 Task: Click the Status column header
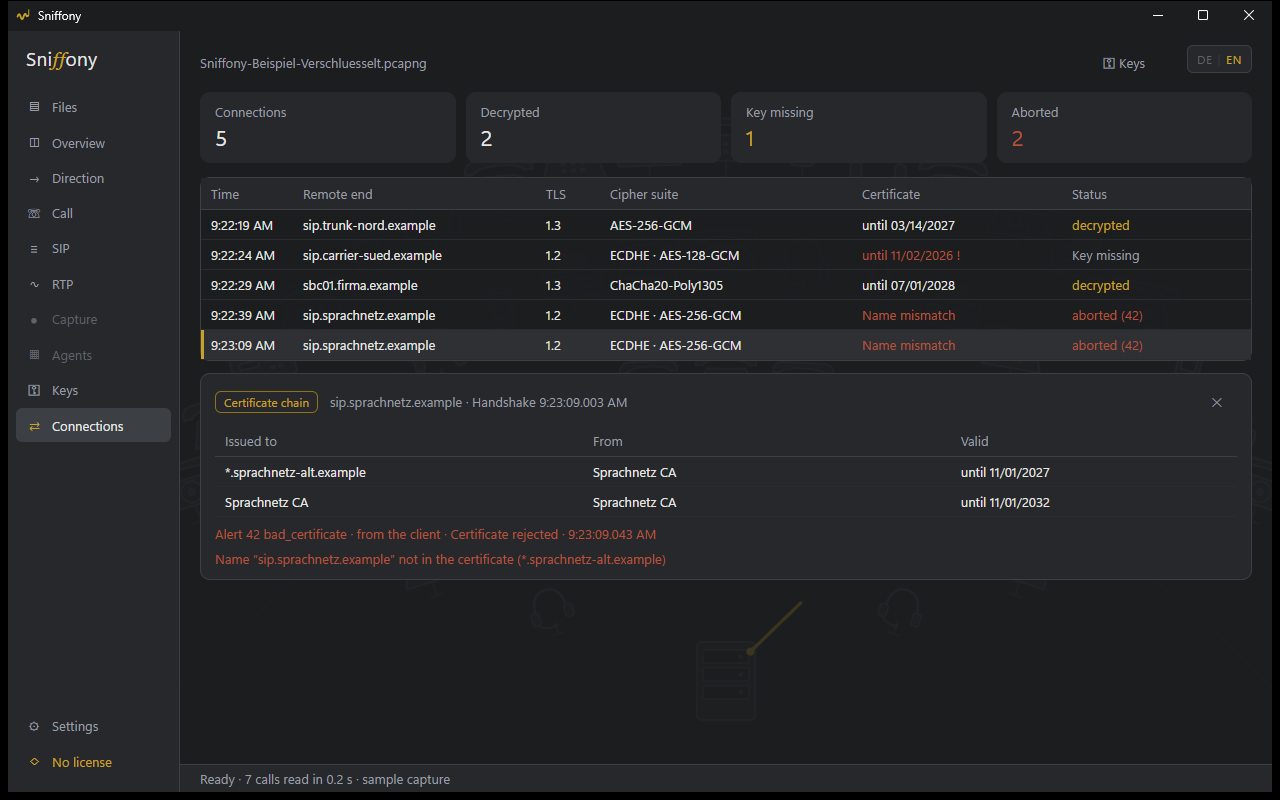(x=1089, y=194)
